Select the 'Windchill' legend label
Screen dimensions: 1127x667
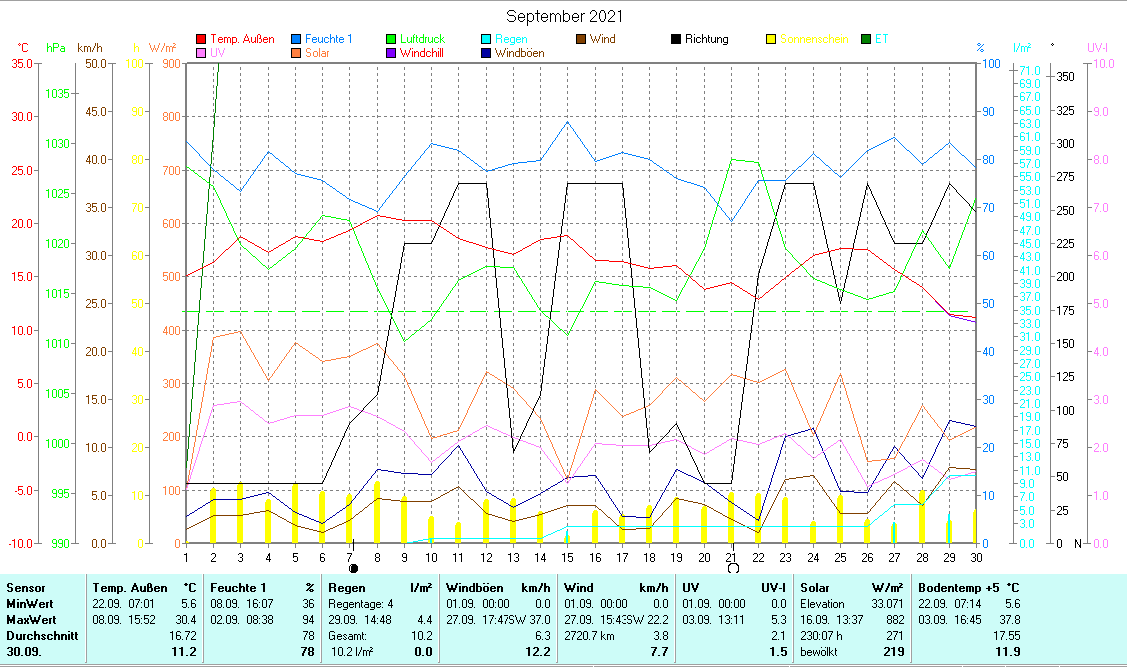point(422,53)
